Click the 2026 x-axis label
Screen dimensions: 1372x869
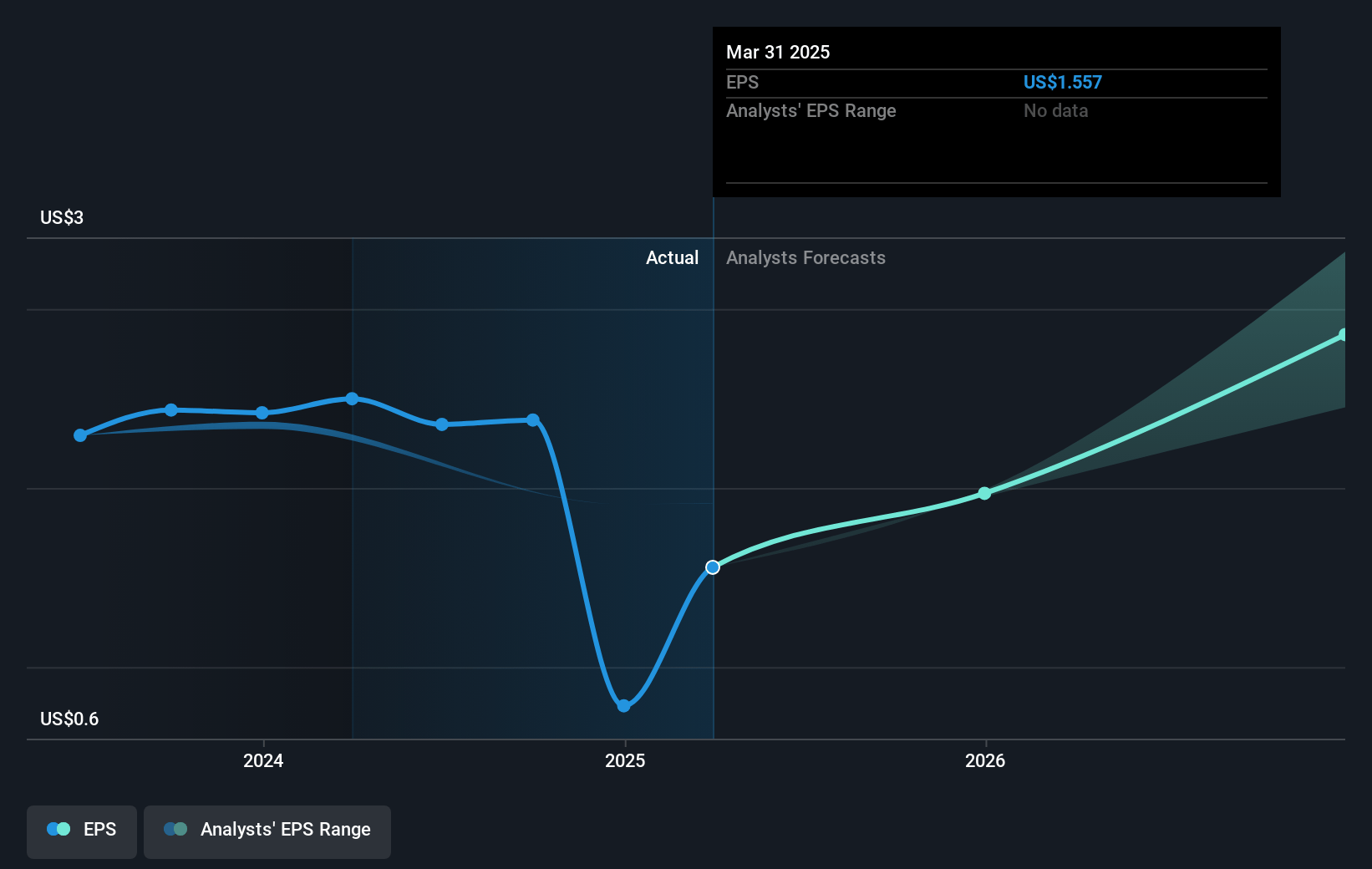pyautogui.click(x=985, y=760)
